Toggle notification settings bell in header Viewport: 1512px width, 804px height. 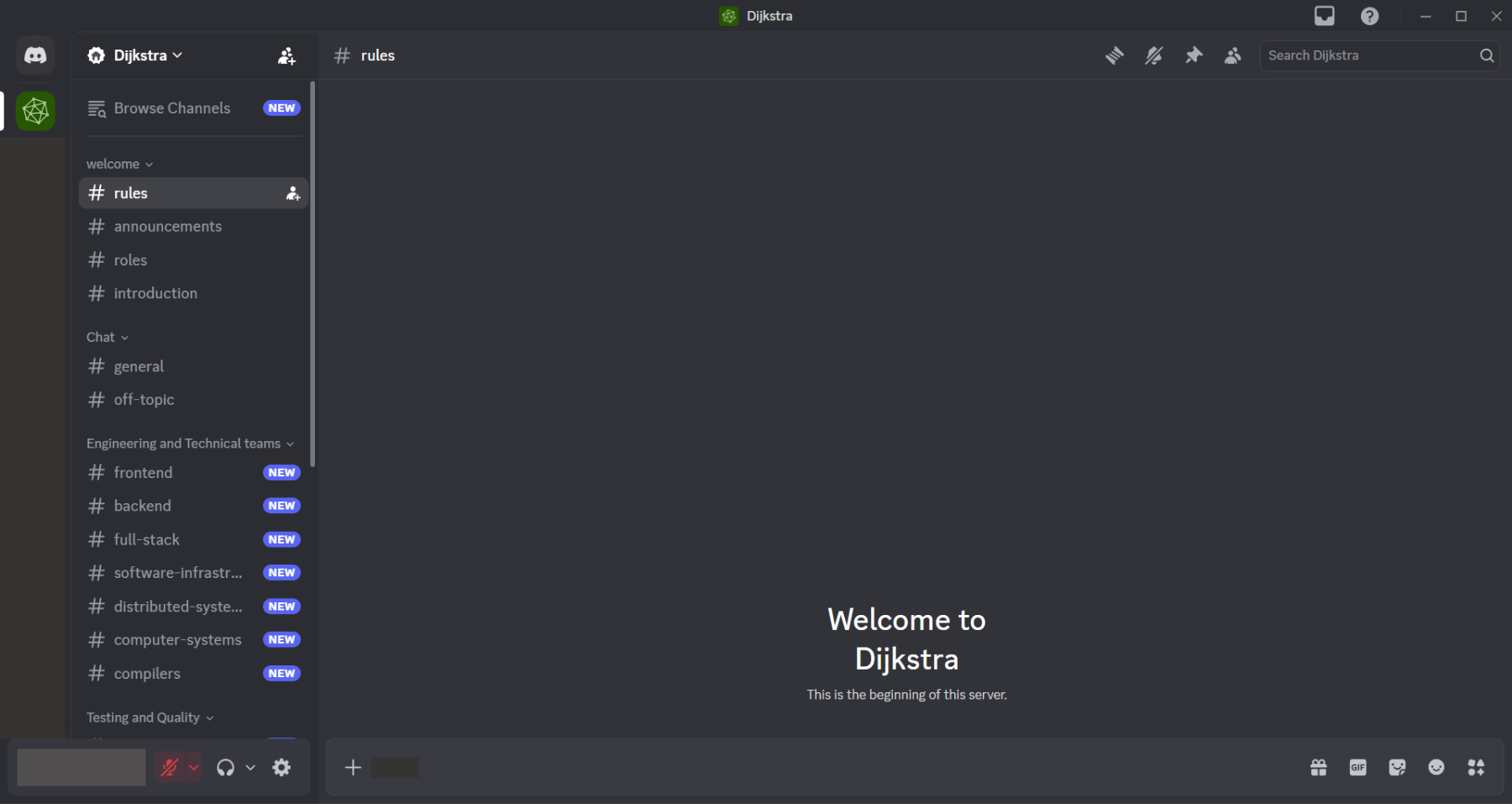click(1153, 55)
